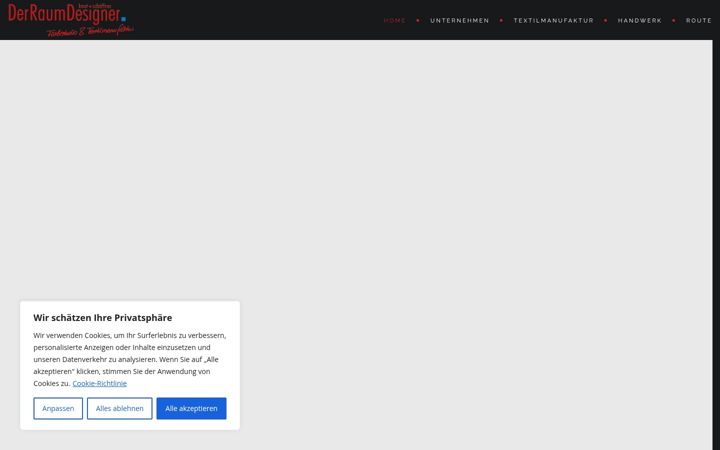Click the Alles ablehnen button
This screenshot has height=450, width=720.
pyautogui.click(x=119, y=408)
